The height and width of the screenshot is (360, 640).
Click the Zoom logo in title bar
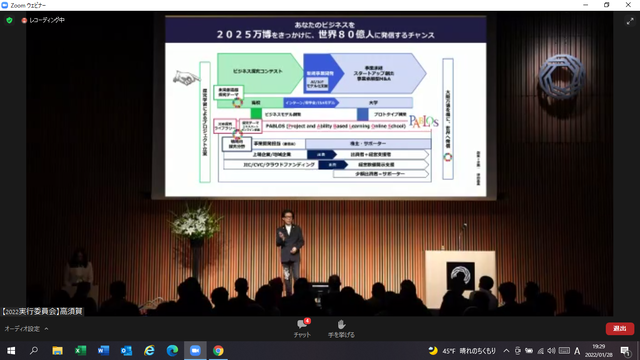point(5,5)
